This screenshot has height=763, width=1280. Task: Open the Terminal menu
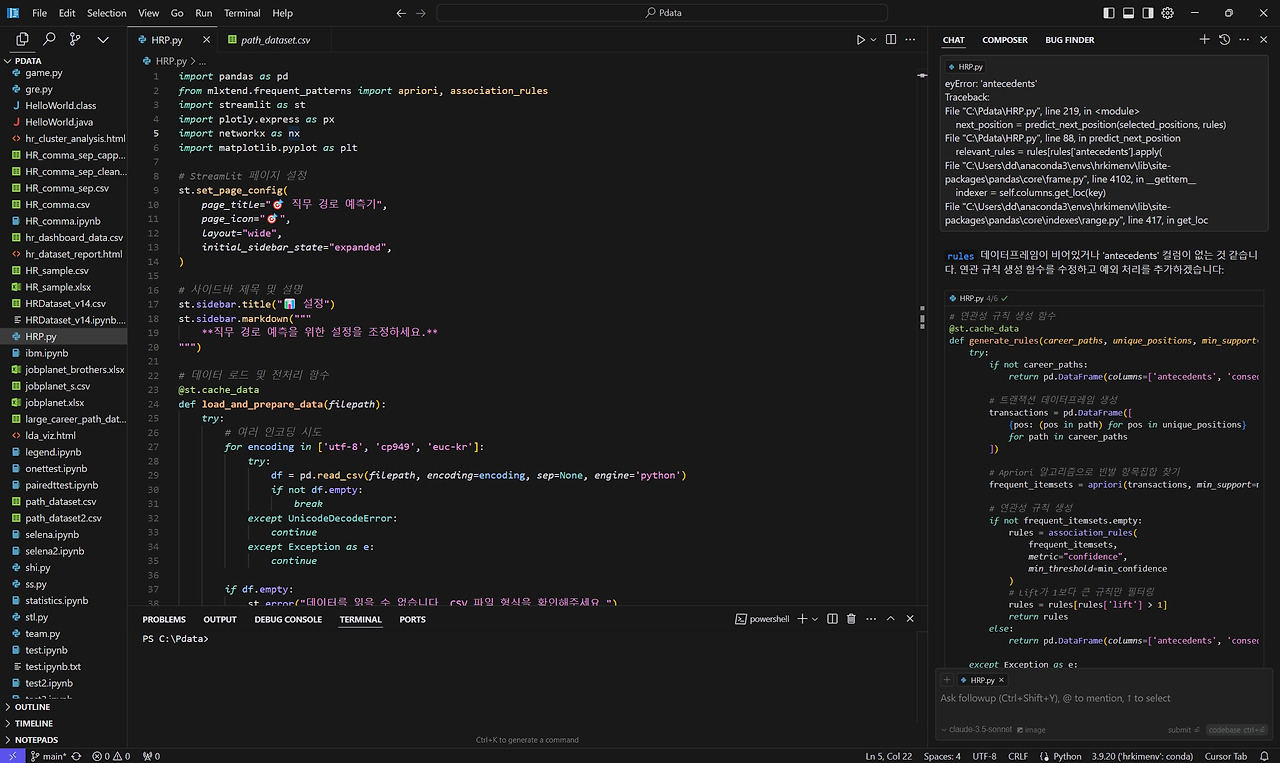point(242,13)
